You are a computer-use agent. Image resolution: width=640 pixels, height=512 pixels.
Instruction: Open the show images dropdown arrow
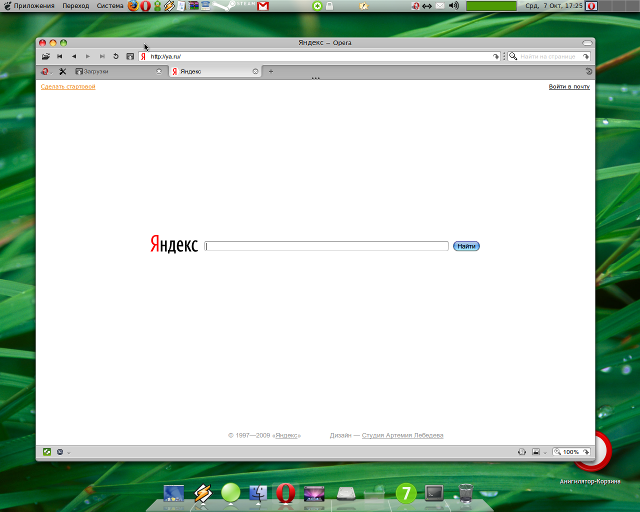[x=544, y=452]
